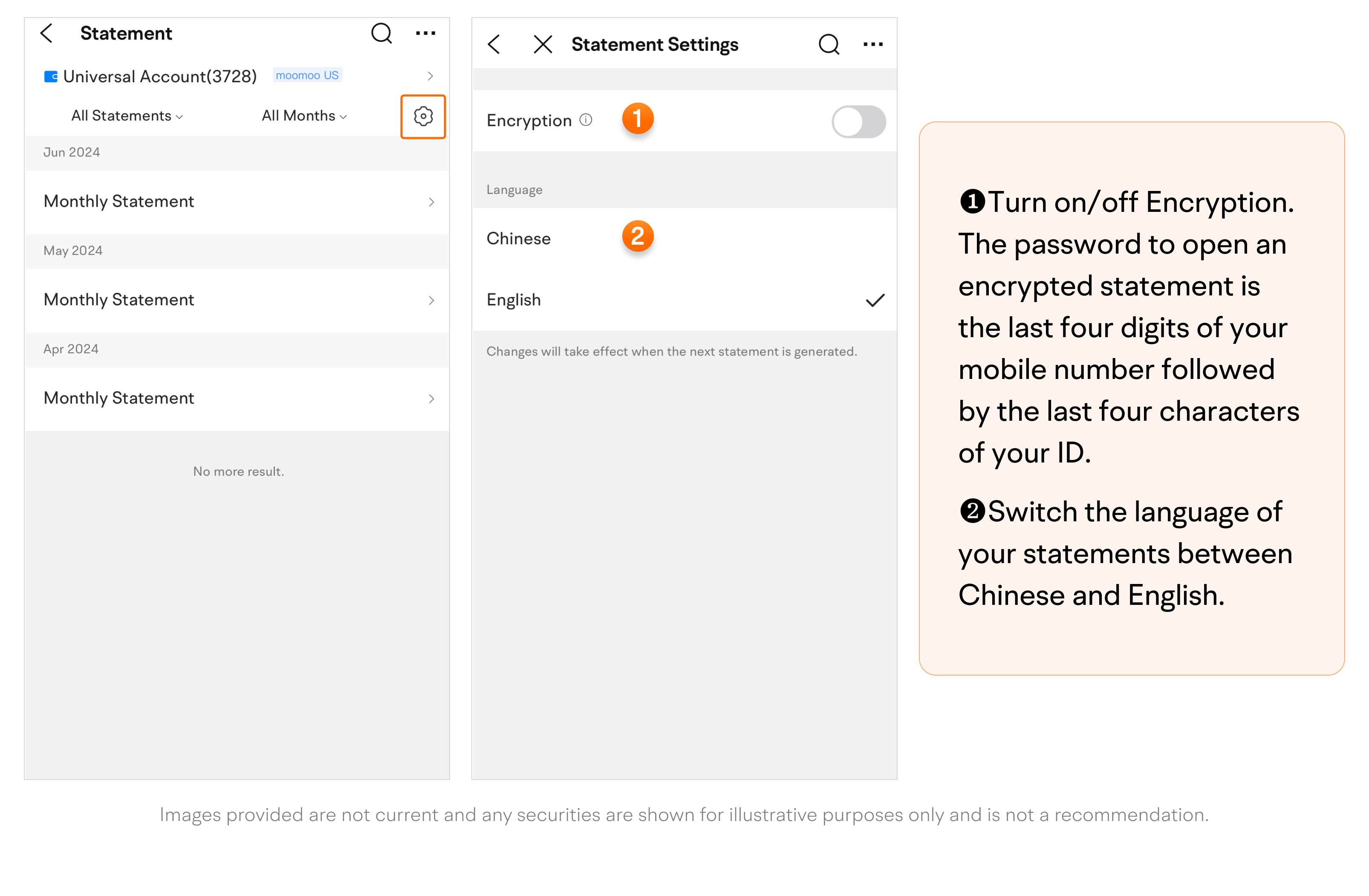Open more options on Statement Settings
Screen dimensions: 1369x896
tap(873, 44)
